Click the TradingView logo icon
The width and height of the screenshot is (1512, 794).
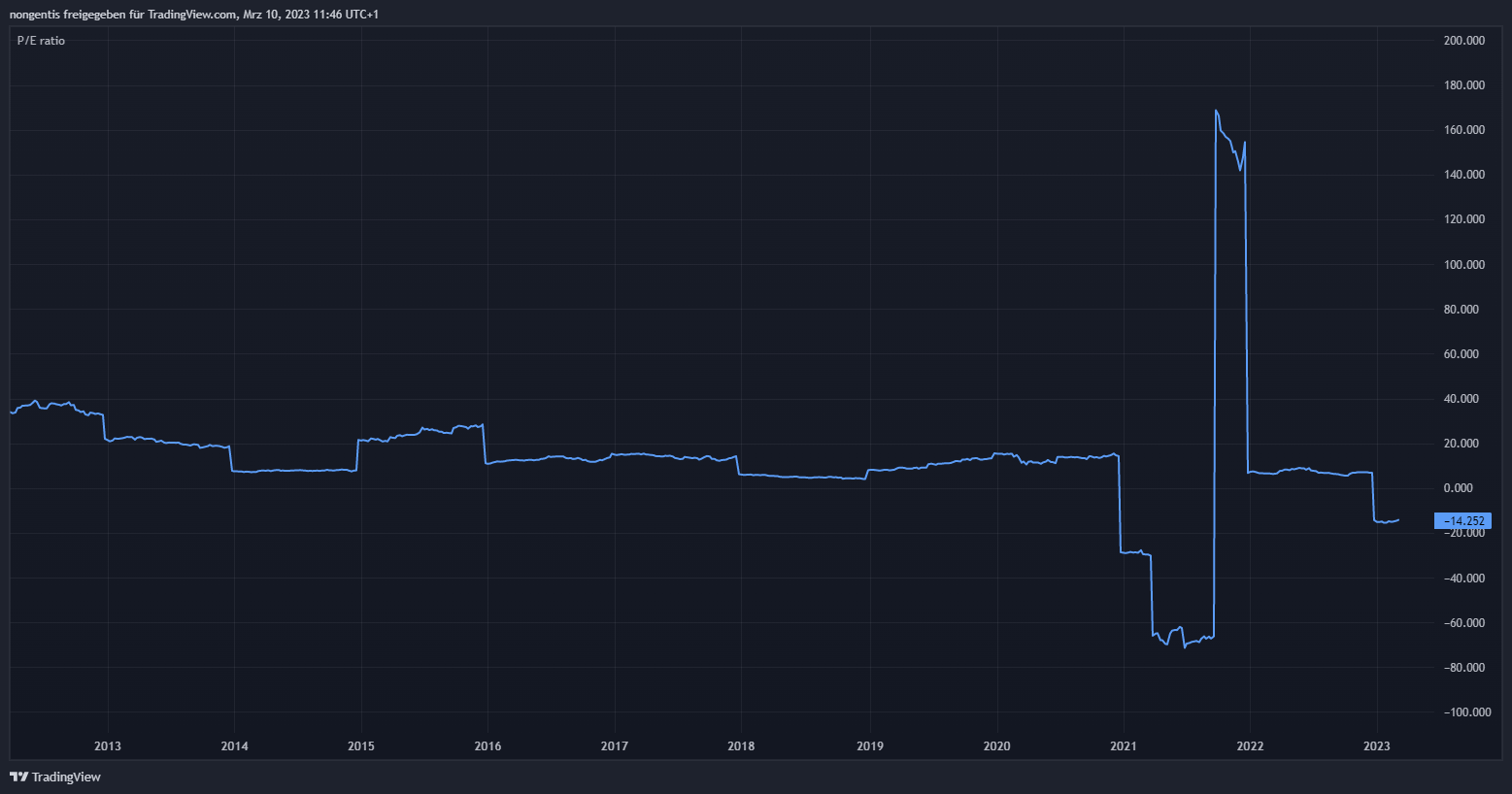coord(18,777)
